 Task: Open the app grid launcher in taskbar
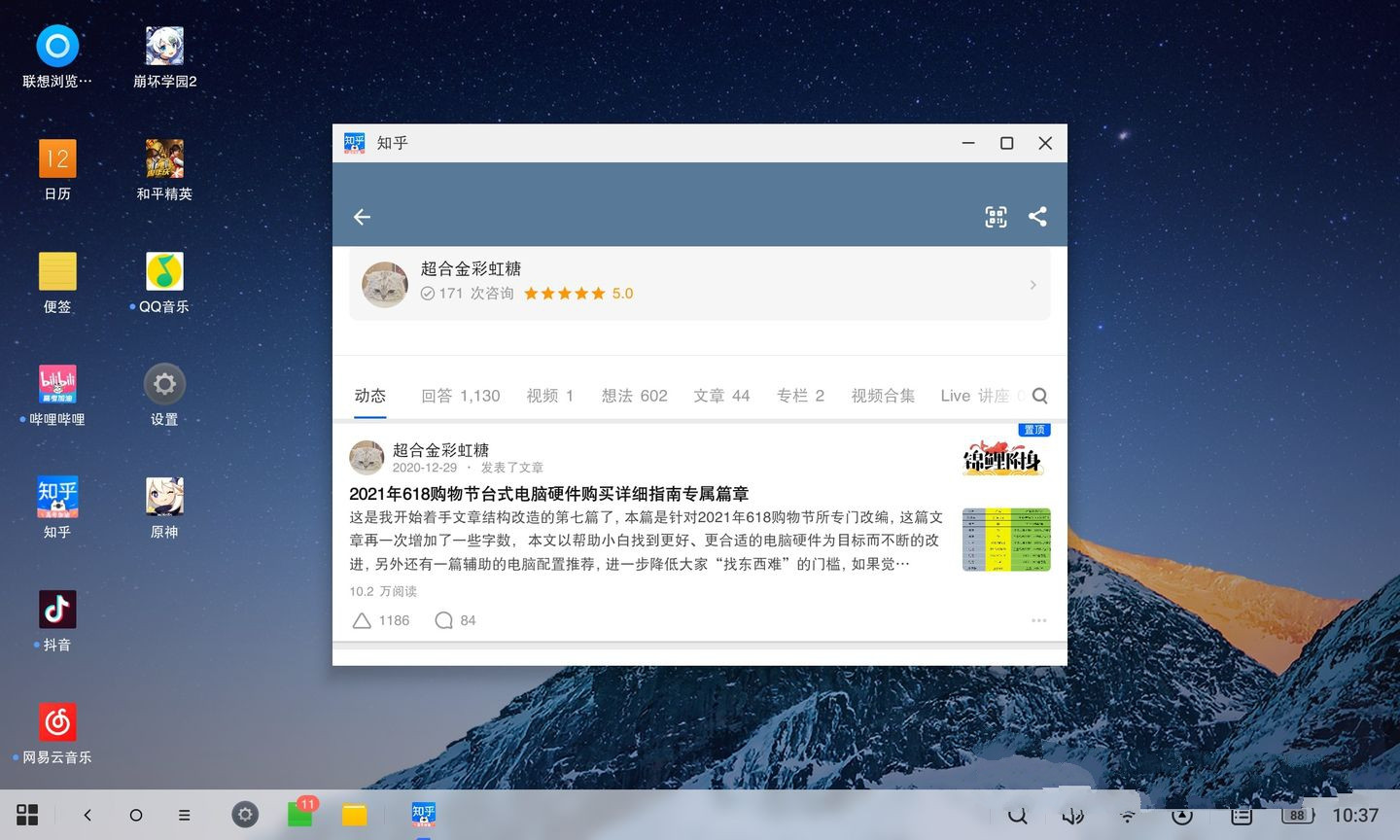pos(27,815)
